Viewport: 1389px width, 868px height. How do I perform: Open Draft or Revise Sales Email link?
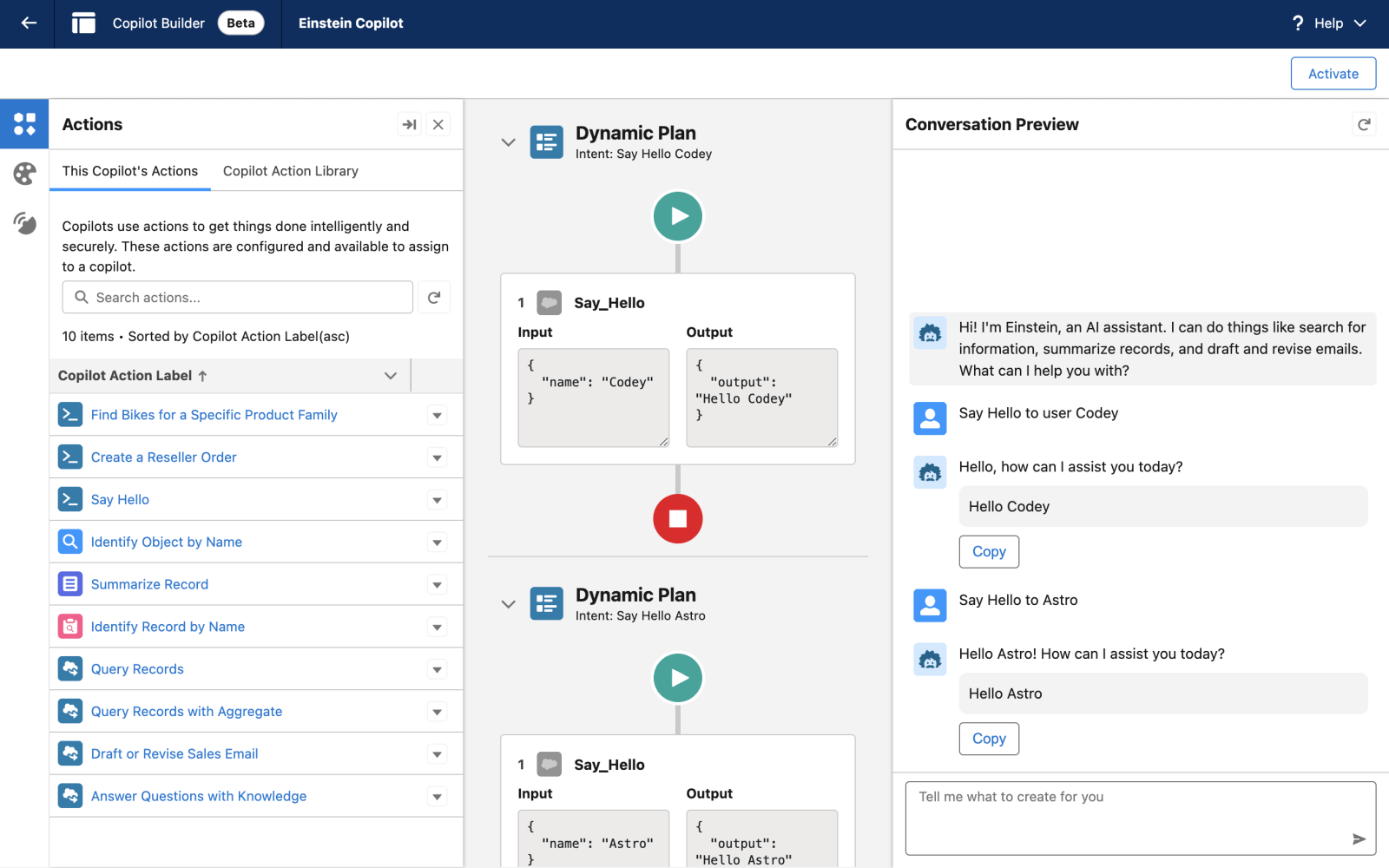coord(174,753)
